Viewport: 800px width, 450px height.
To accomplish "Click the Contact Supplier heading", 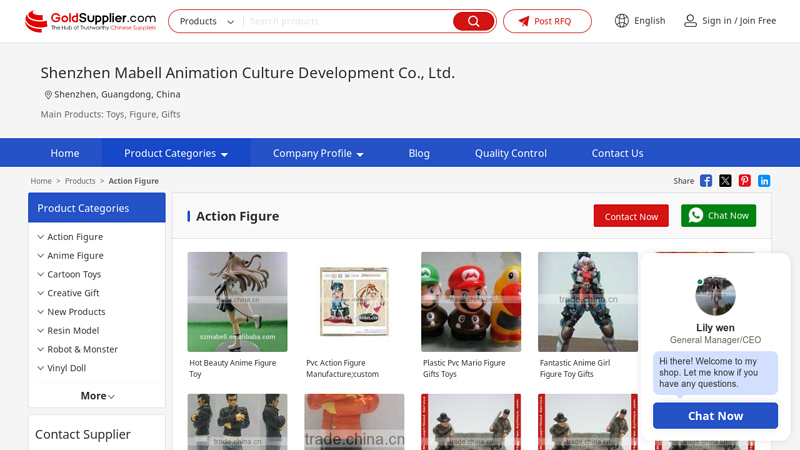I will point(83,434).
